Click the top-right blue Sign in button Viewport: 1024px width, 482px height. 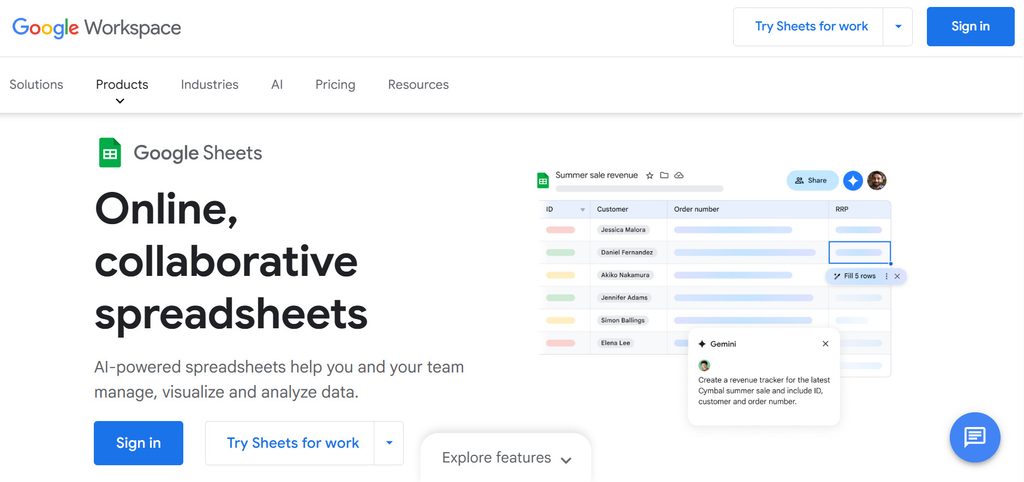click(970, 27)
